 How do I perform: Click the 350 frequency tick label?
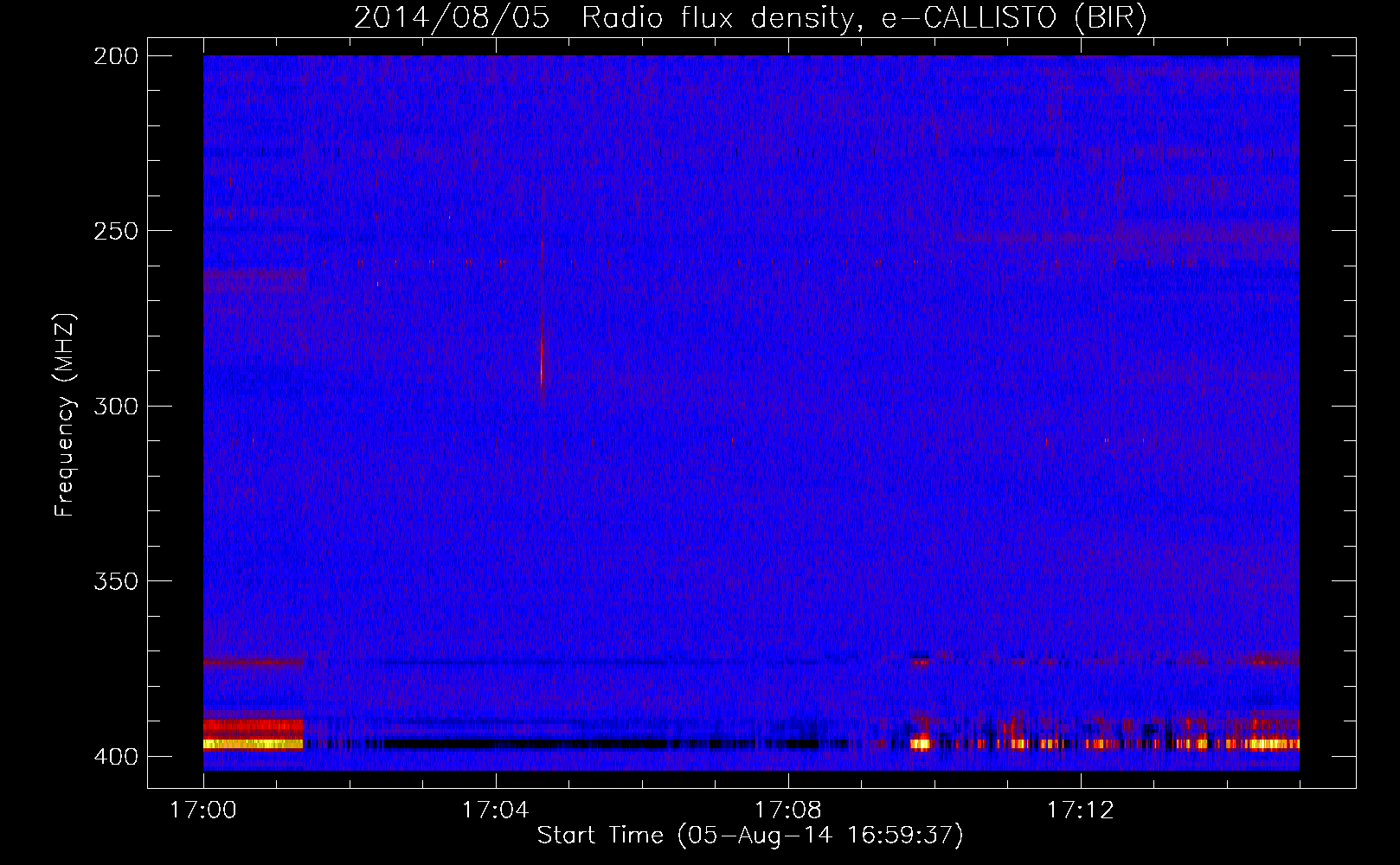(116, 580)
